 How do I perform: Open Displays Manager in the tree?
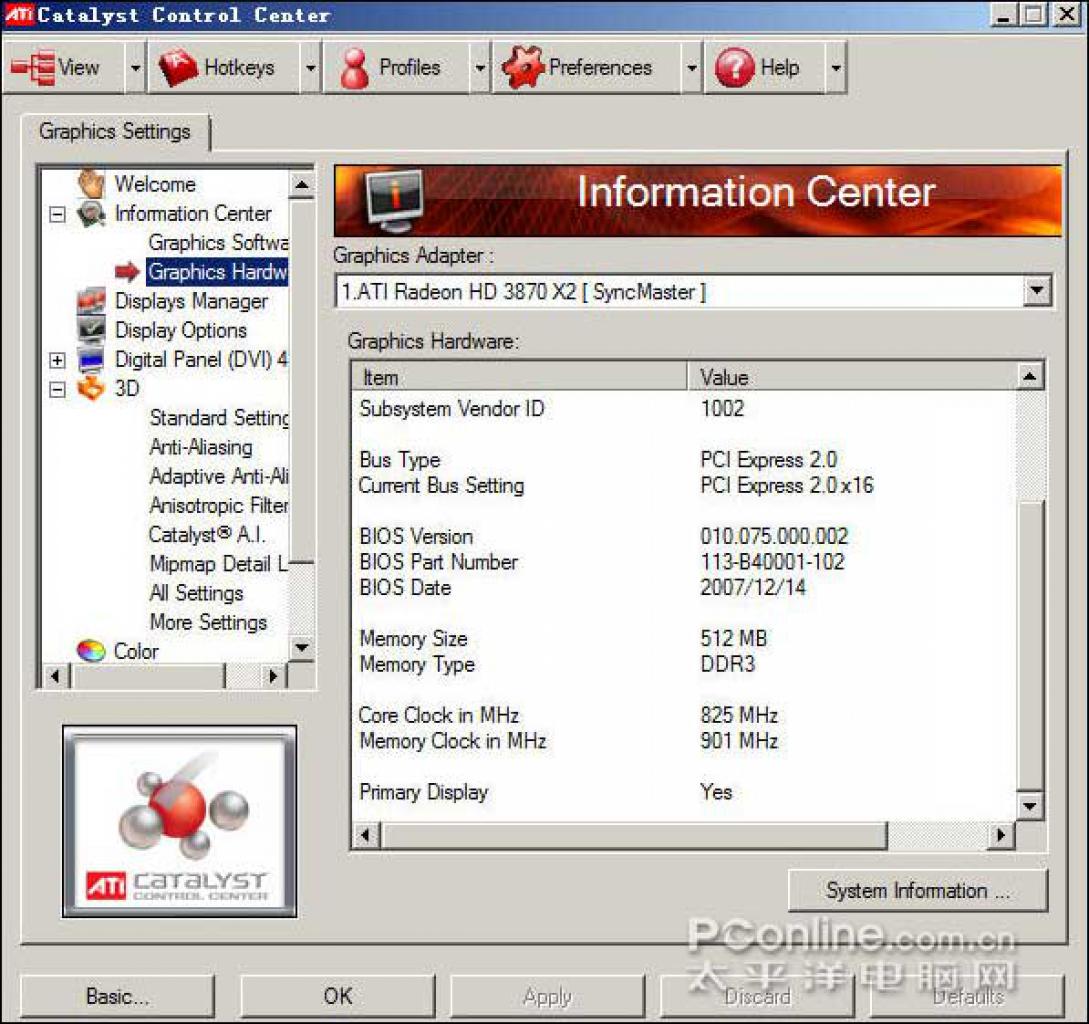[x=191, y=301]
